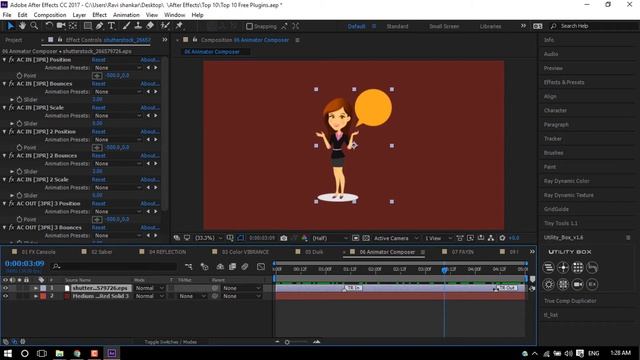Click the snapshot camera icon in viewer
Screen dimensions: 640x360
[x=284, y=238]
